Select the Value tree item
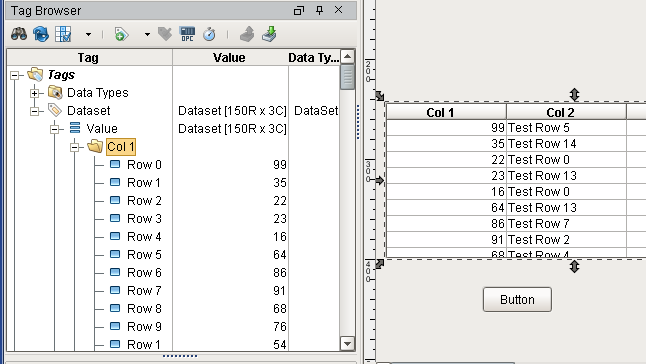Image resolution: width=646 pixels, height=364 pixels. pos(102,129)
